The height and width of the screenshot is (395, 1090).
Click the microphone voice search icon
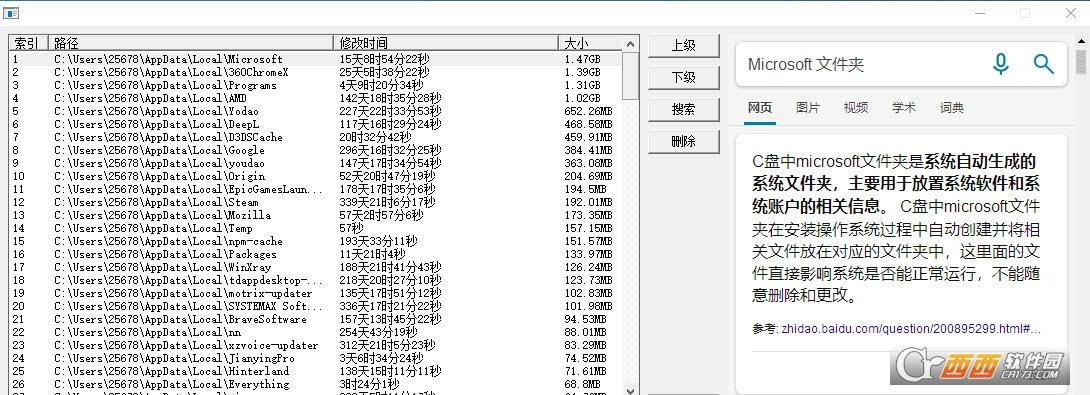[x=1000, y=64]
